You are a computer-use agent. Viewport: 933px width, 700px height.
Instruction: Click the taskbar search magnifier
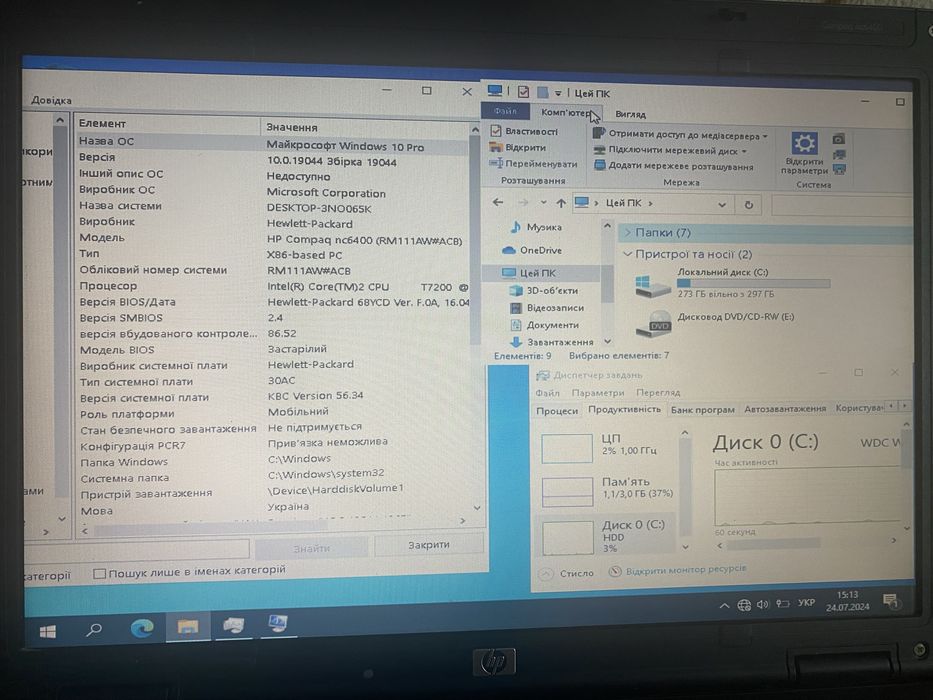93,629
